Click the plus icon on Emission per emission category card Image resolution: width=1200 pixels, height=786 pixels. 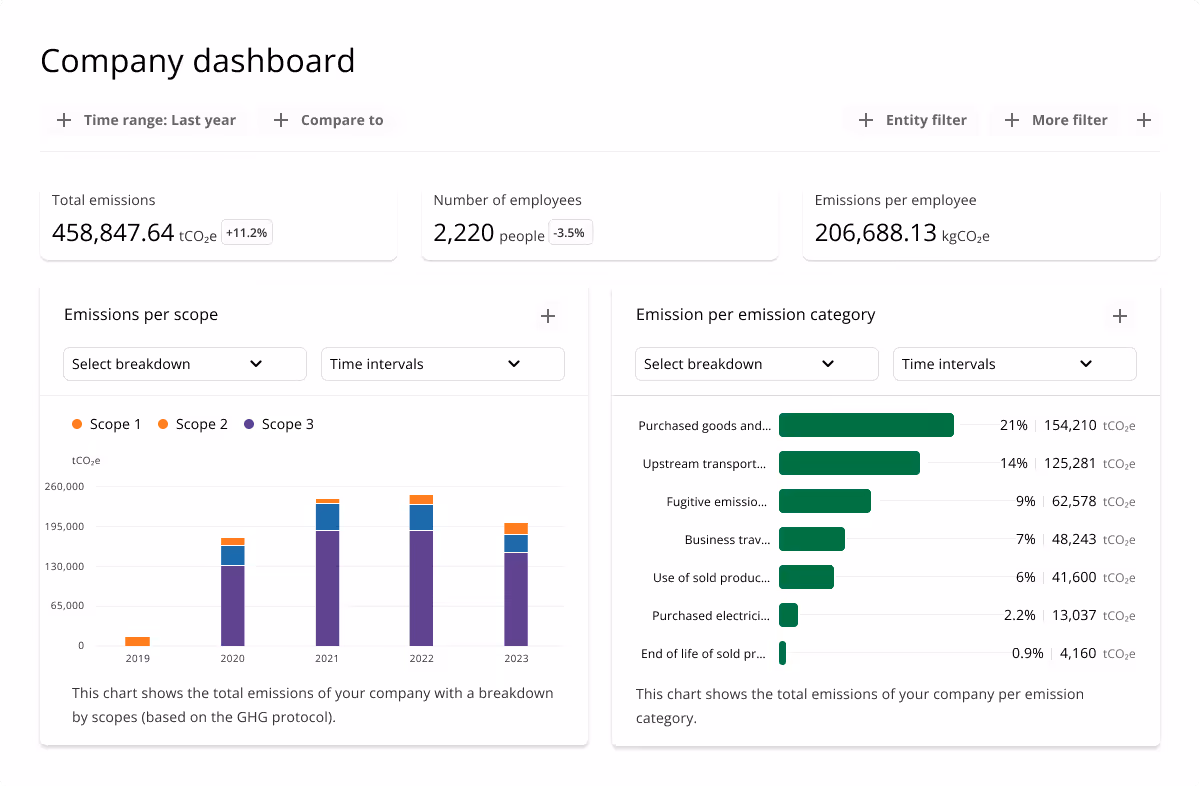1120,316
